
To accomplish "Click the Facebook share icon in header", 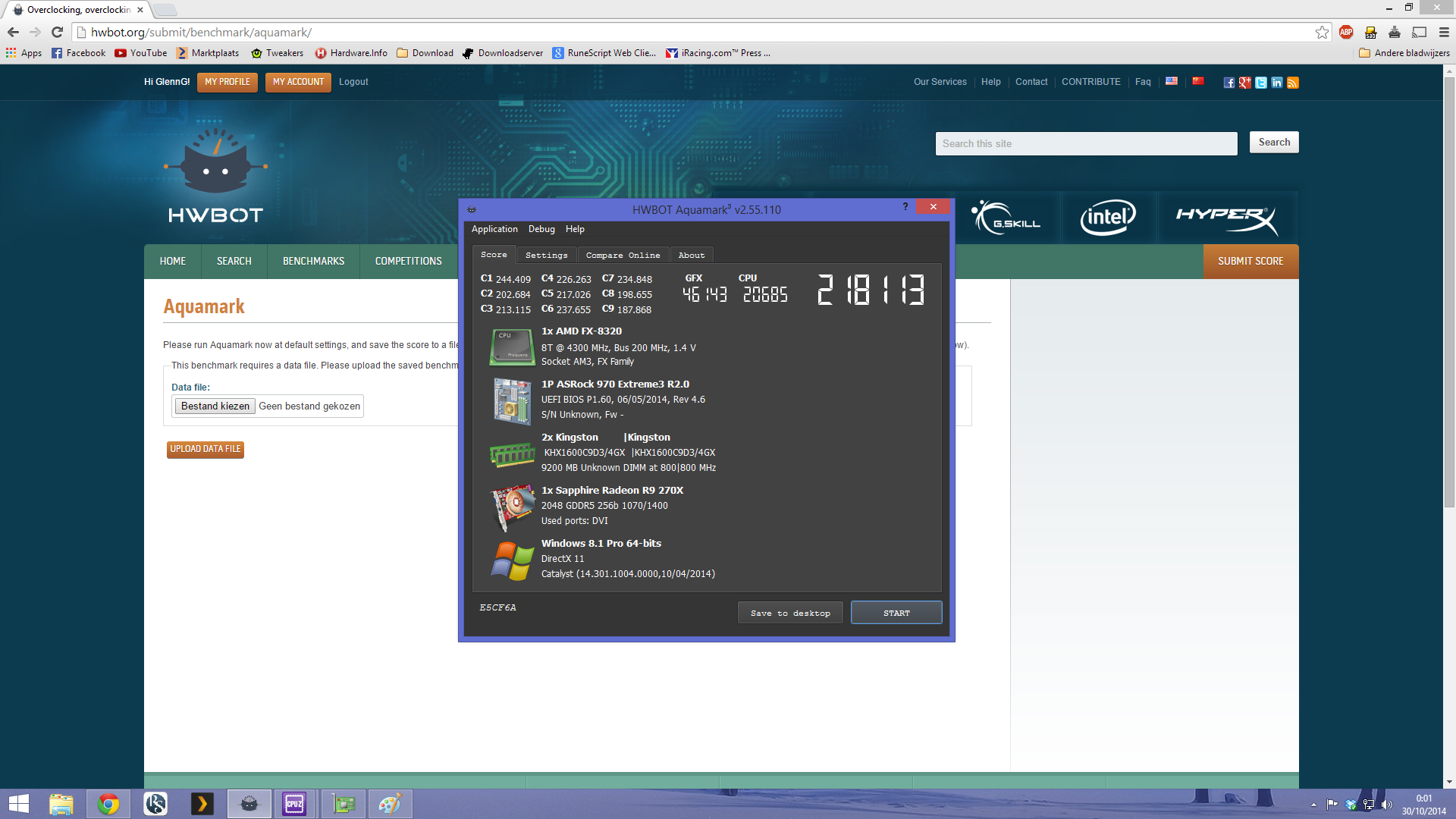I will point(1228,83).
